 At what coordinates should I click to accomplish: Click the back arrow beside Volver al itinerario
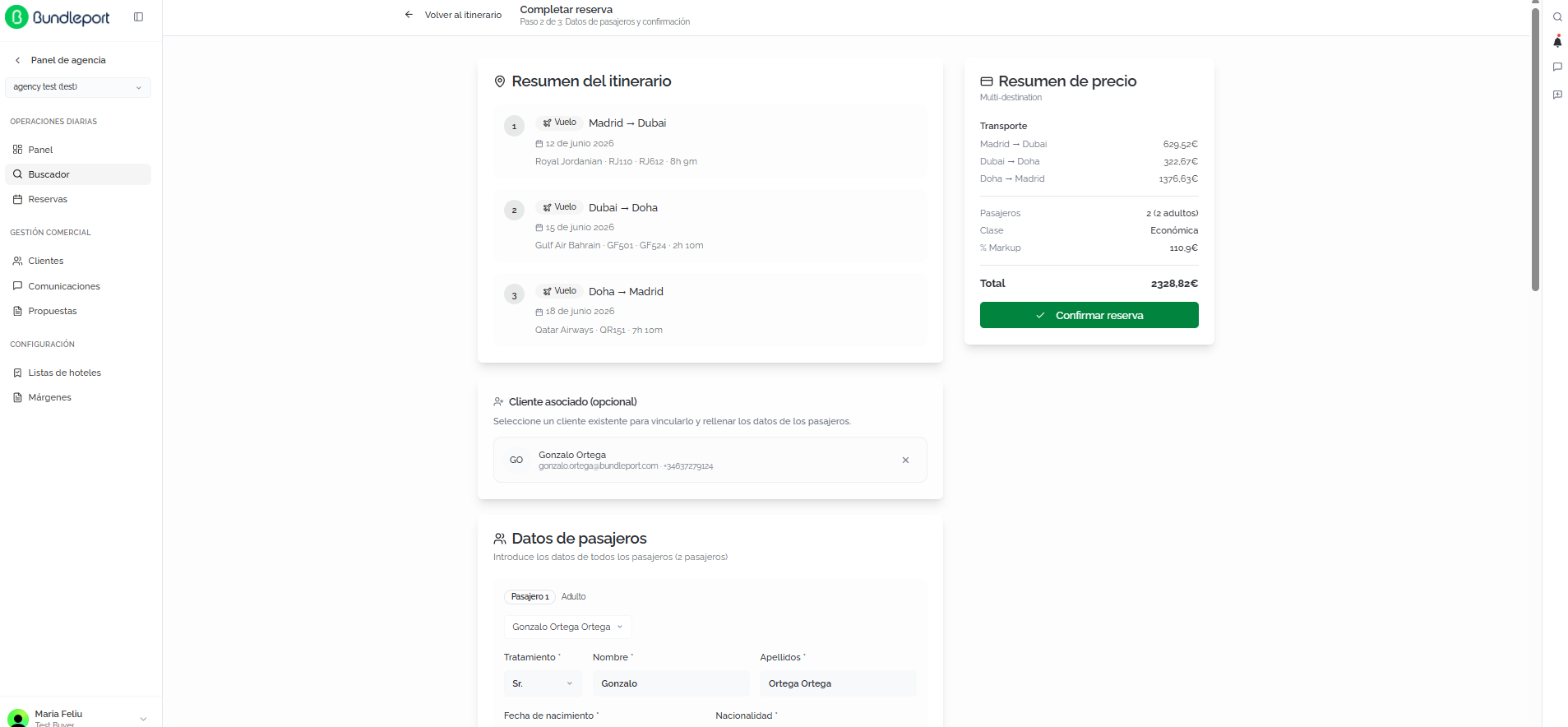pyautogui.click(x=409, y=15)
